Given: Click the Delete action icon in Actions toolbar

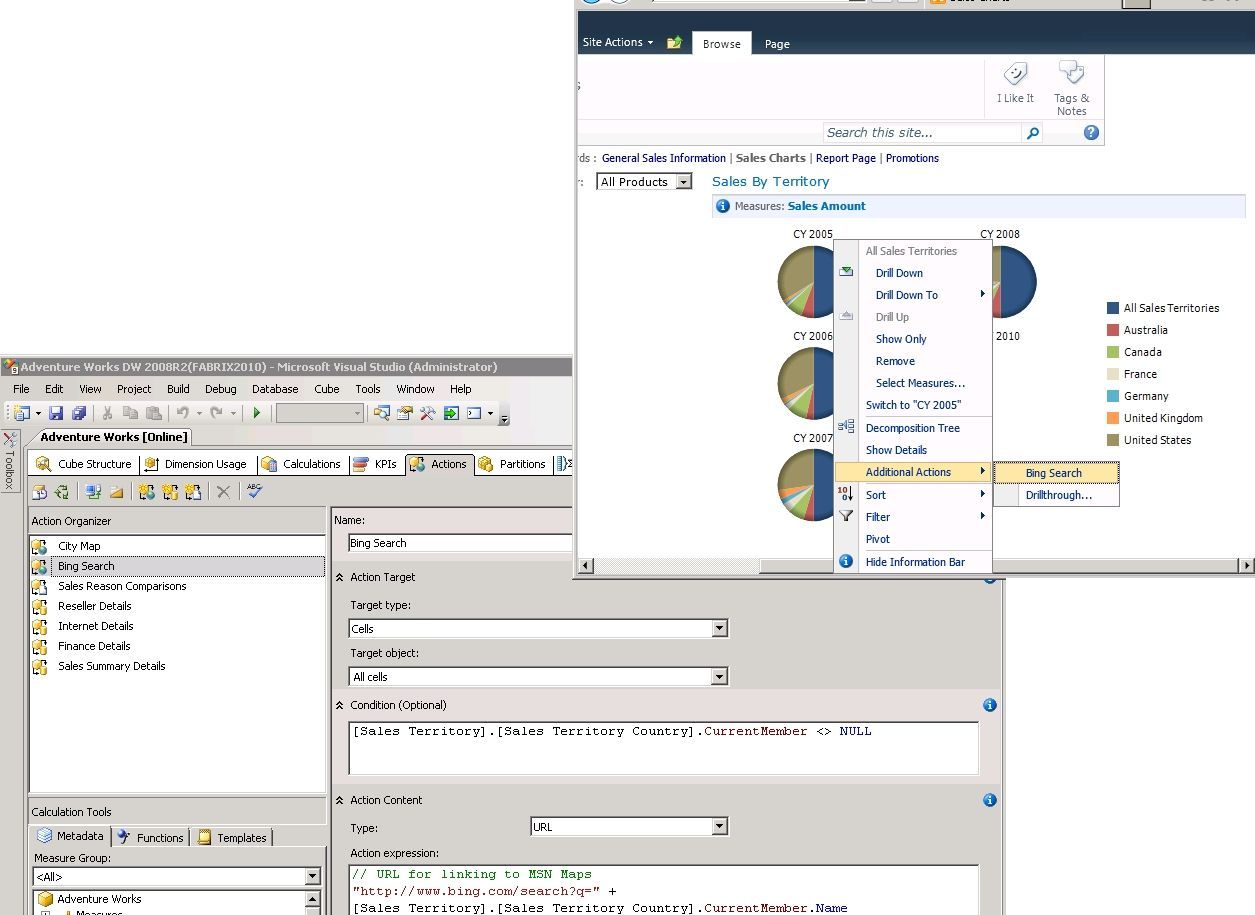Looking at the screenshot, I should [224, 491].
